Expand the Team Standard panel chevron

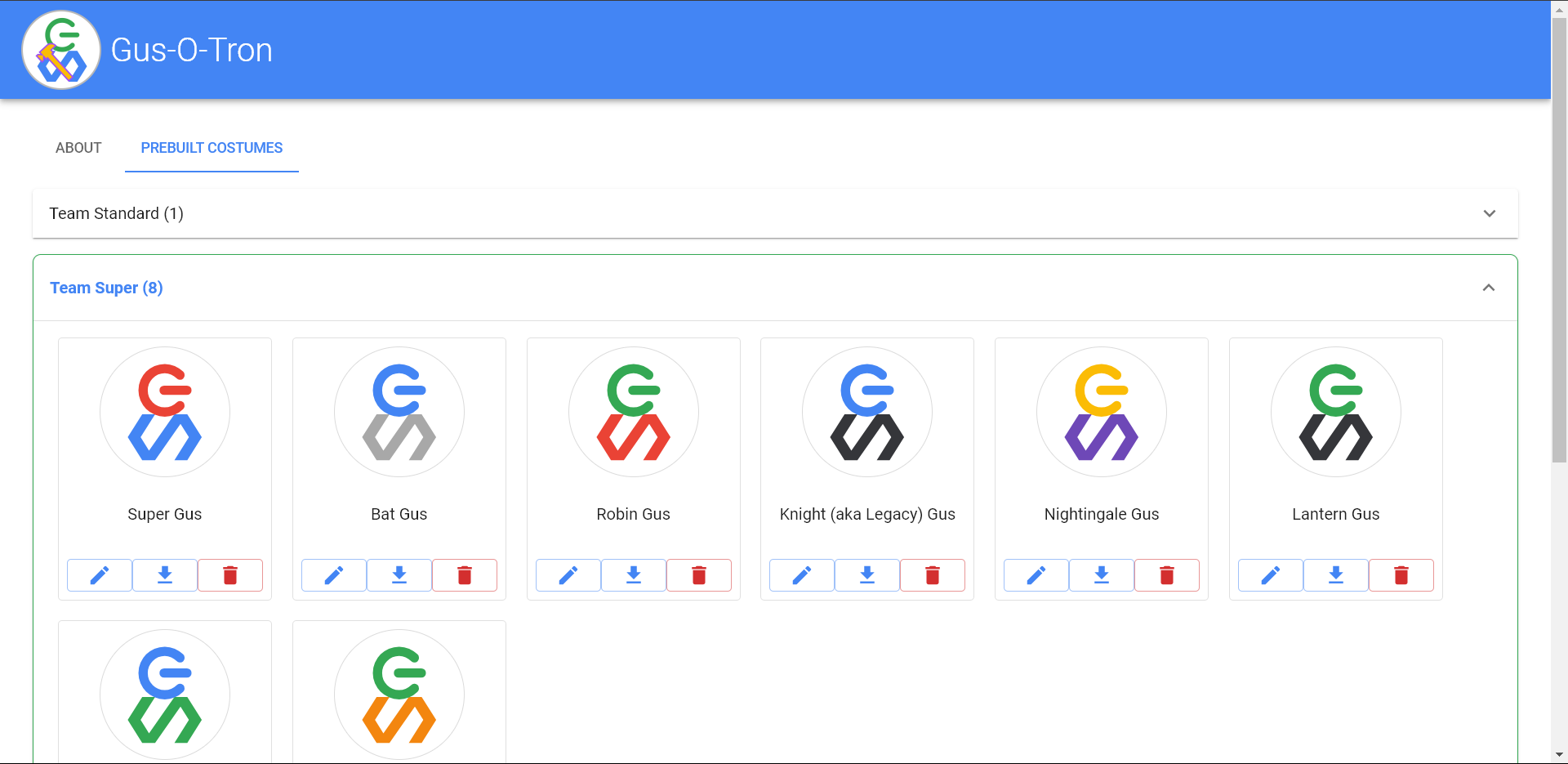(x=1490, y=213)
